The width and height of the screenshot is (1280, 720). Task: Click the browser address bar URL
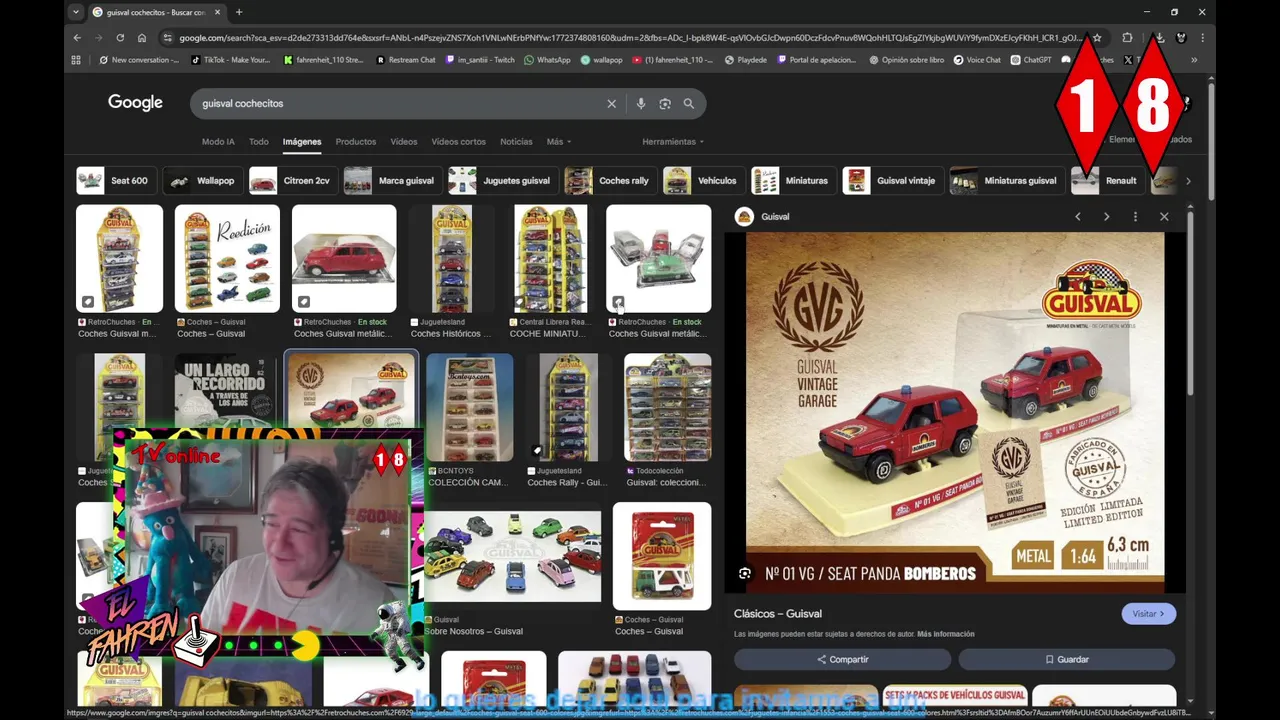click(x=630, y=38)
